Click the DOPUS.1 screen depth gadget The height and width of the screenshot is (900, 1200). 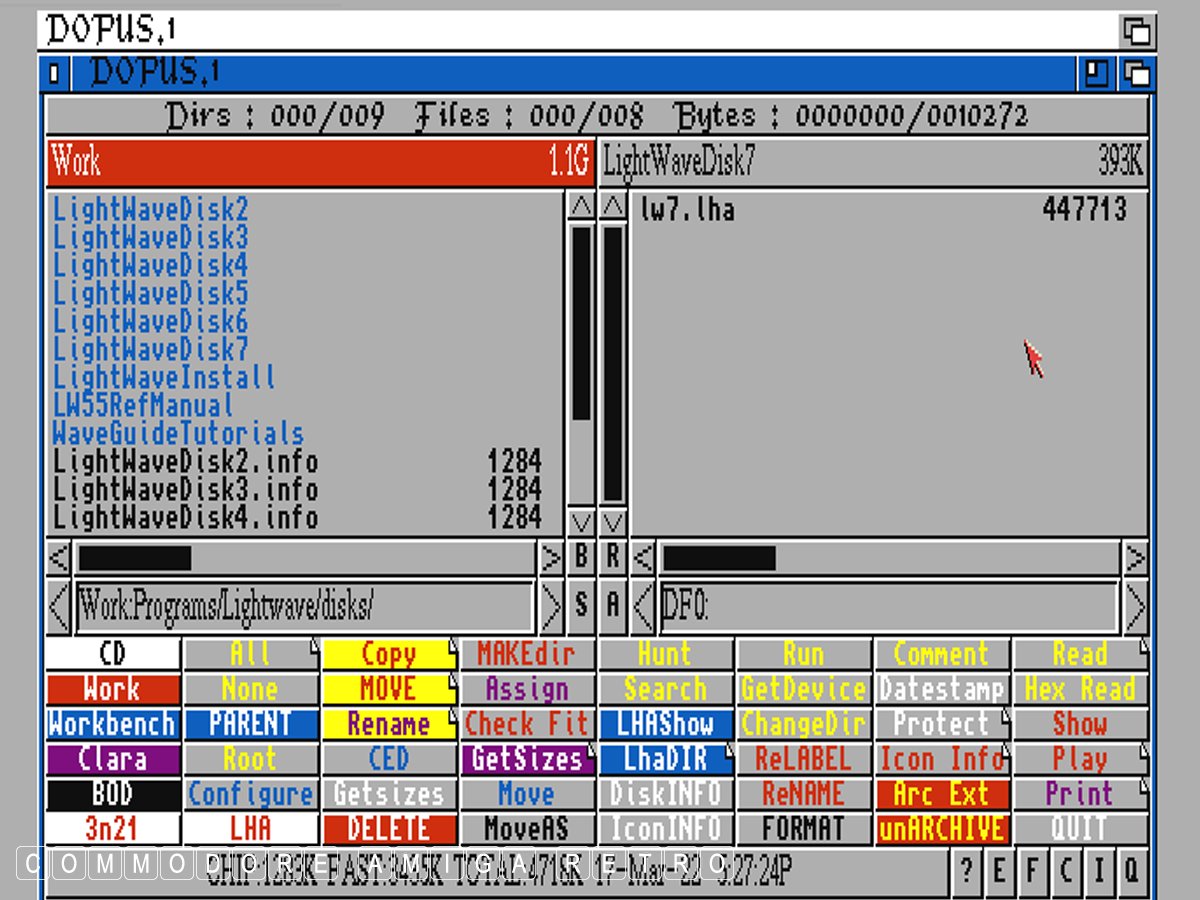click(1137, 31)
